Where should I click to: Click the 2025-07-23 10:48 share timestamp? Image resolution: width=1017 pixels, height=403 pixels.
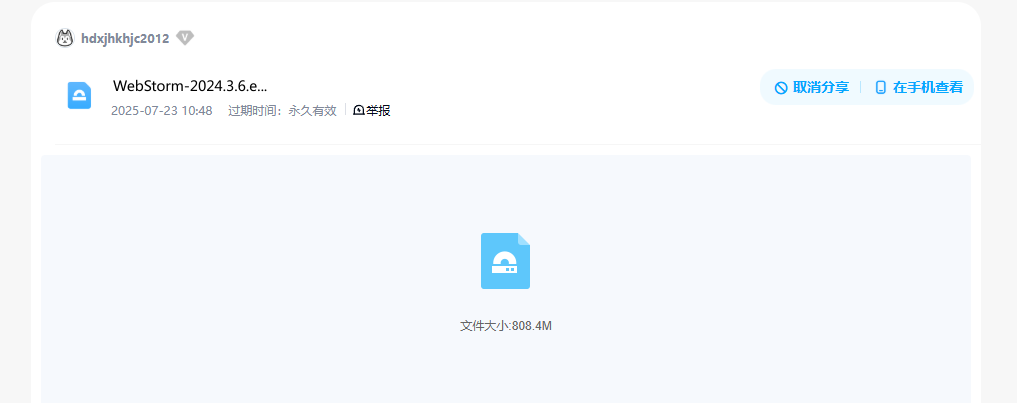point(162,111)
